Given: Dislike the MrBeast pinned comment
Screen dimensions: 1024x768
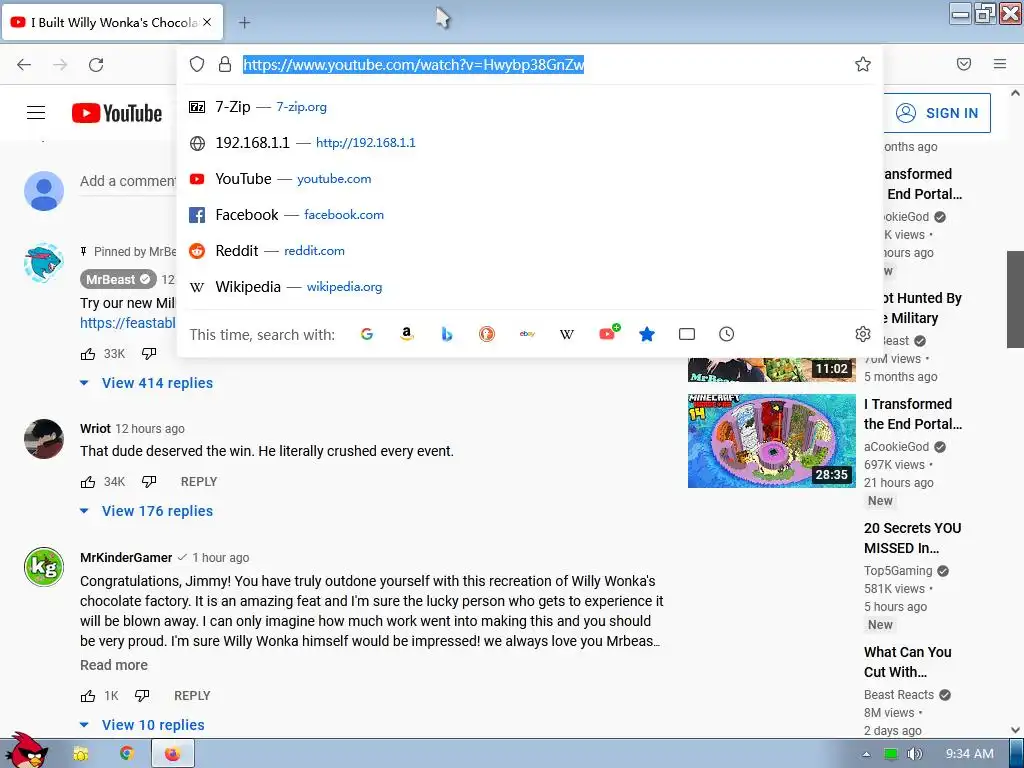Looking at the screenshot, I should click(x=149, y=354).
